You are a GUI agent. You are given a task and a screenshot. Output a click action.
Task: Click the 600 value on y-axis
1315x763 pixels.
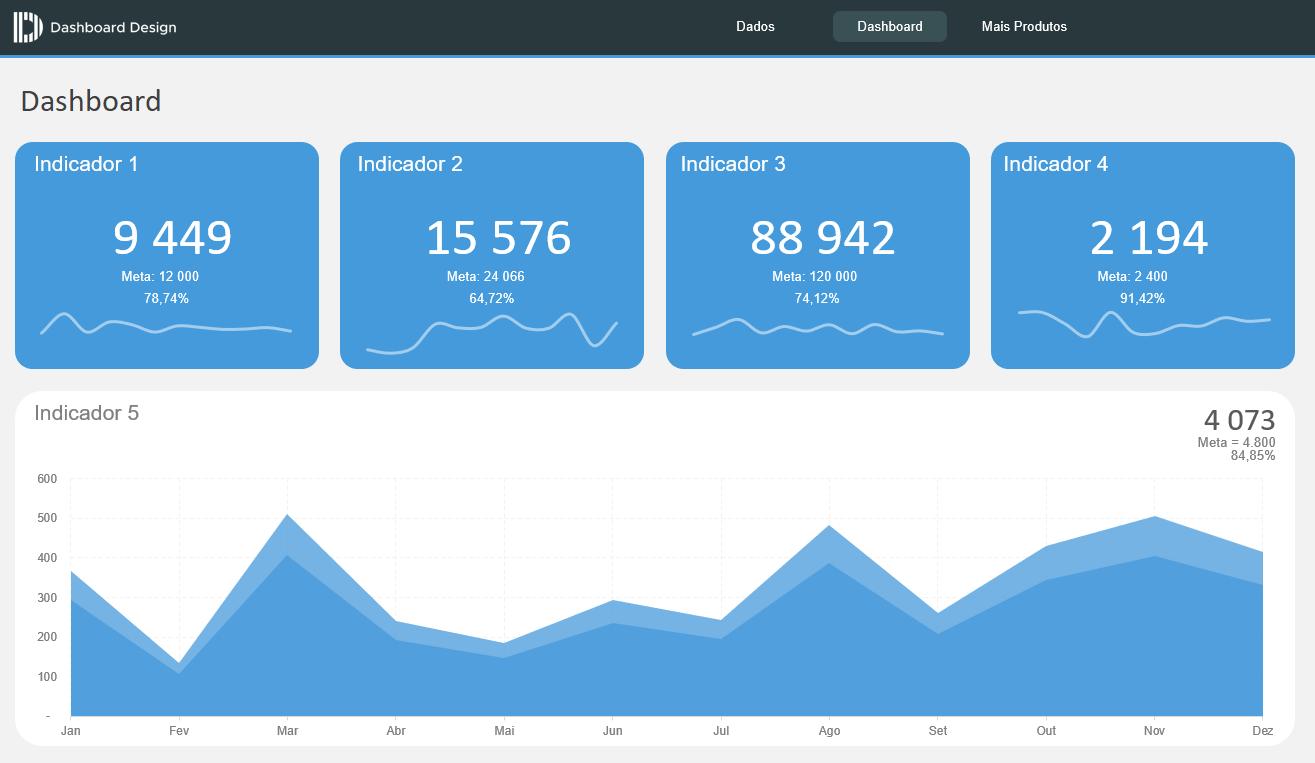click(48, 479)
